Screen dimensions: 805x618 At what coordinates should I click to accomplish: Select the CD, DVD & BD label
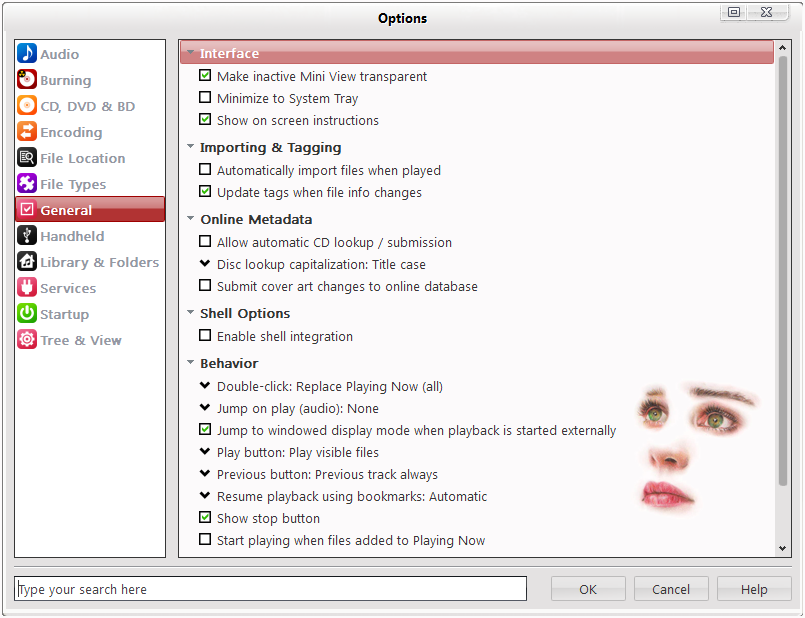88,106
